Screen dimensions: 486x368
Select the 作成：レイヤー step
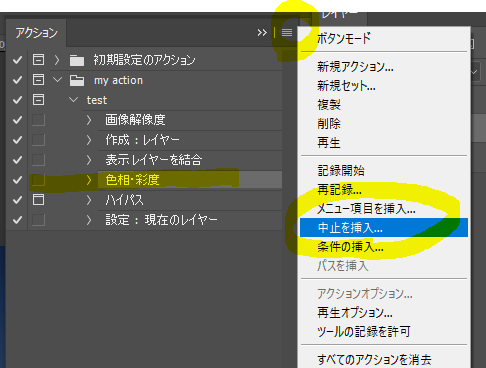pyautogui.click(x=143, y=140)
